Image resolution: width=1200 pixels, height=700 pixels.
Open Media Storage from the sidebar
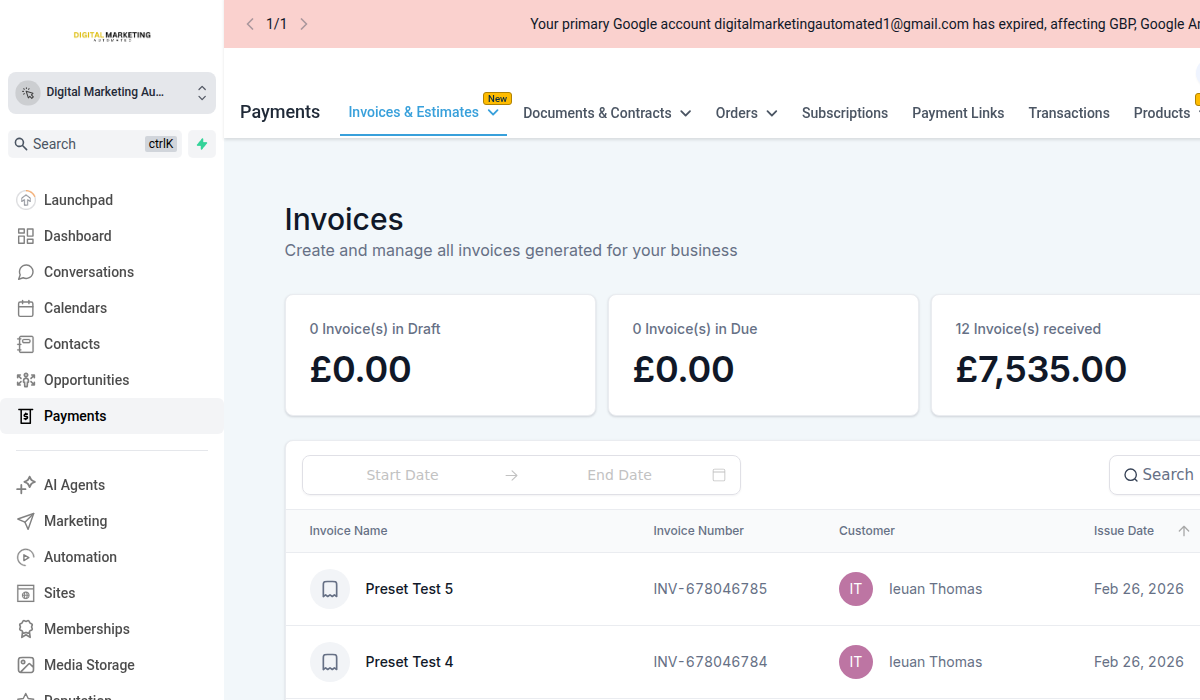pyautogui.click(x=25, y=664)
